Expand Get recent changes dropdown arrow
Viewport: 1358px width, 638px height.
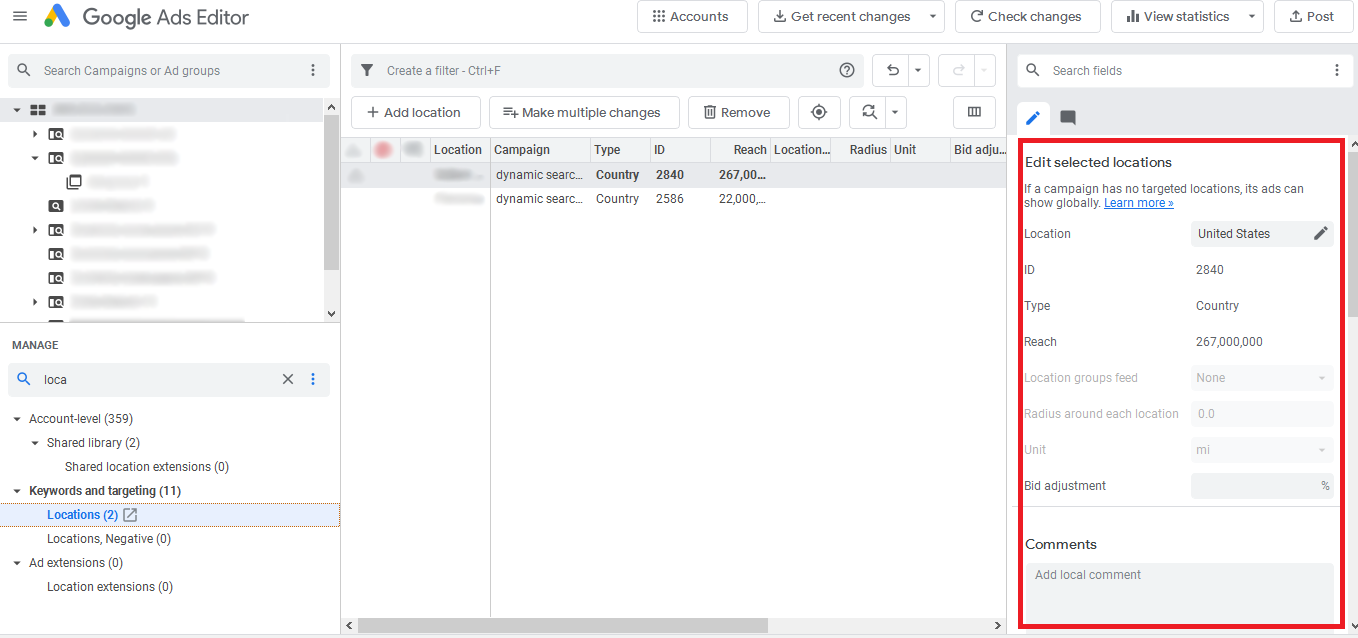pyautogui.click(x=932, y=17)
